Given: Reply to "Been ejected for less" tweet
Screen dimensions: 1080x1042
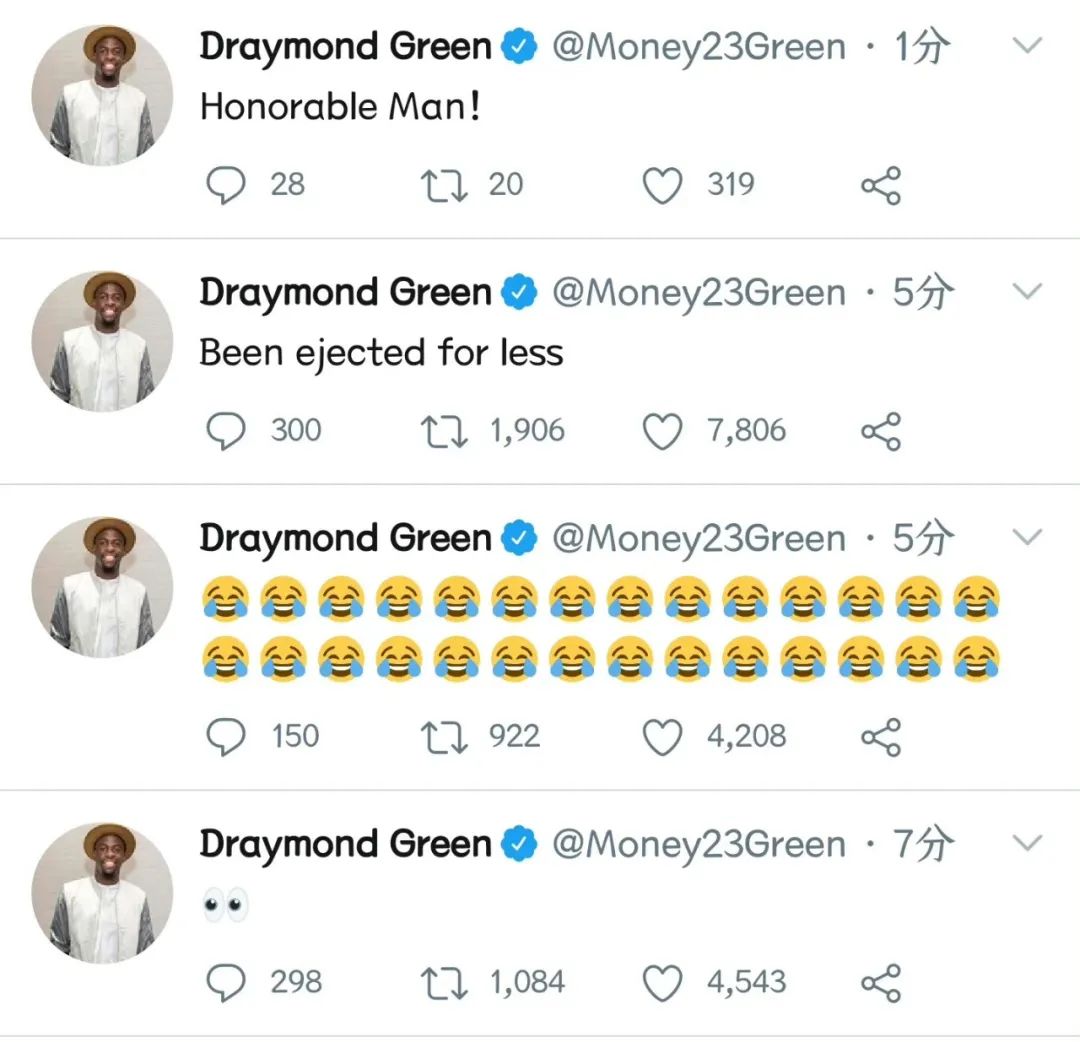Looking at the screenshot, I should 226,431.
